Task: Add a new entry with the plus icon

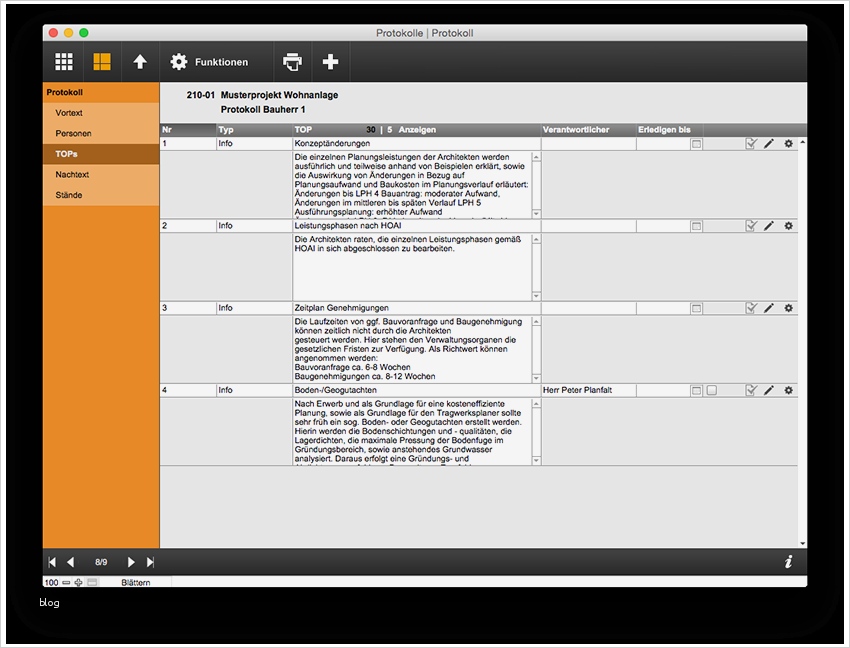Action: coord(330,61)
